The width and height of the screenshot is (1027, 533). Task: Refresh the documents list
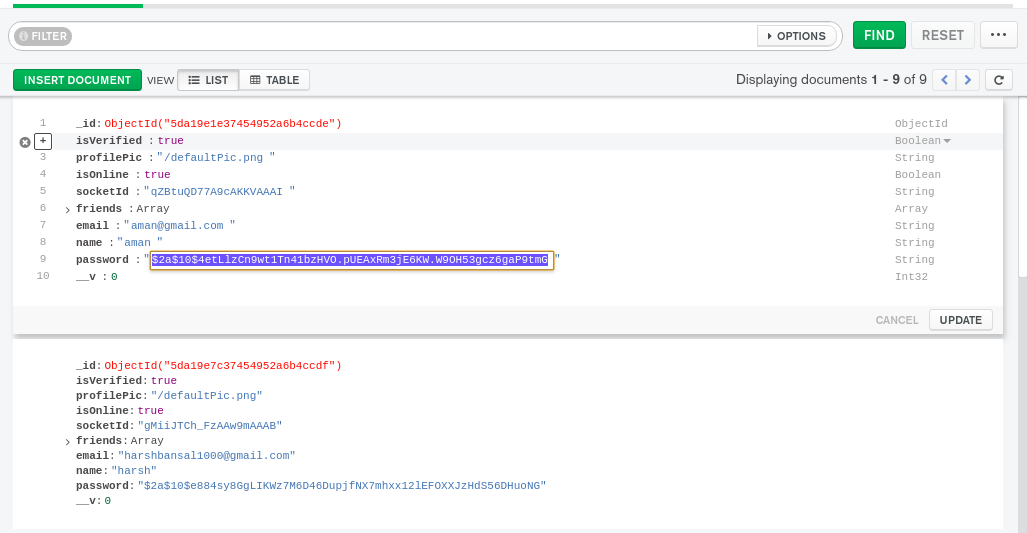(x=998, y=80)
